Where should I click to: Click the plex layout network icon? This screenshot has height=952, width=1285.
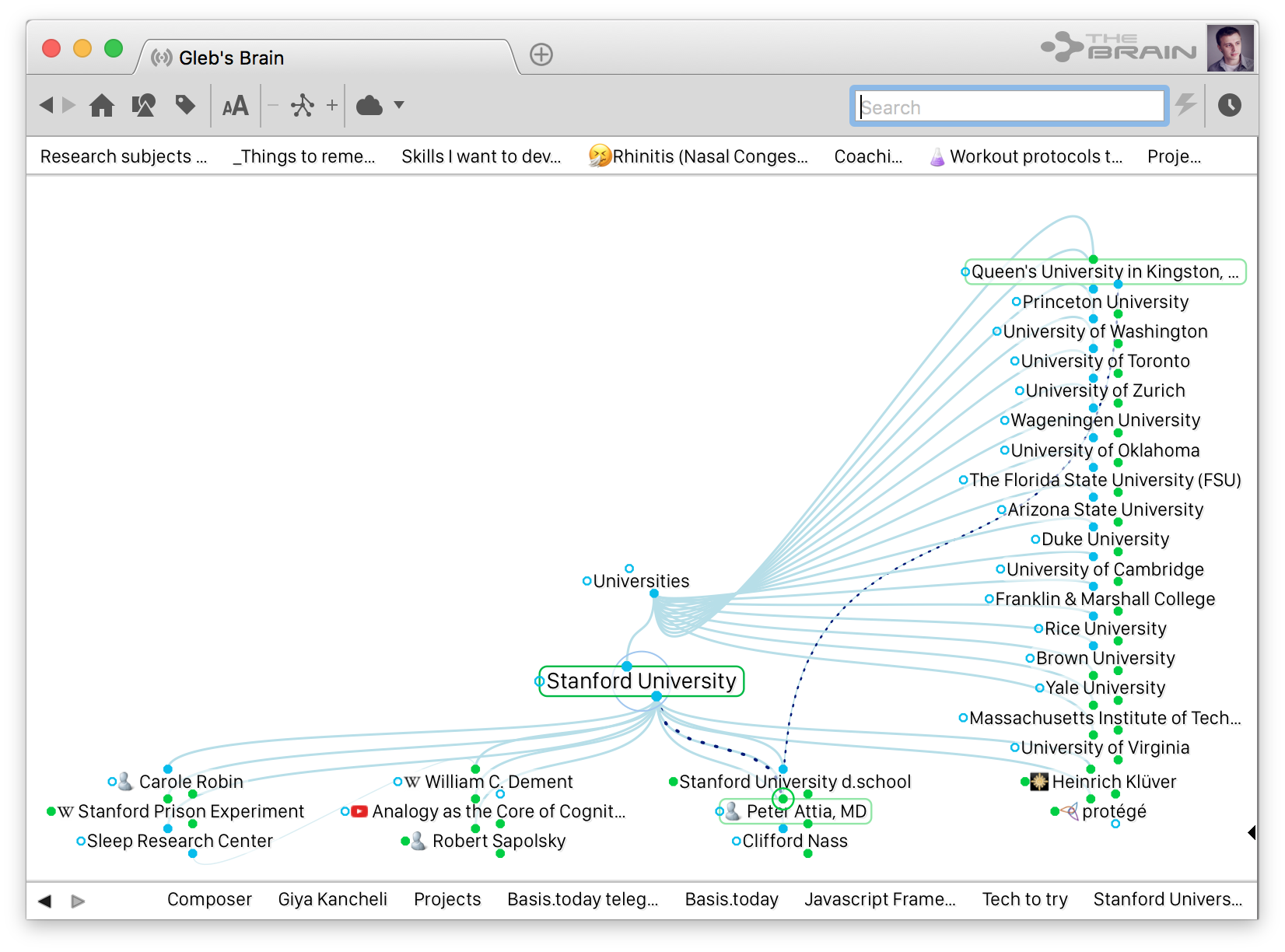coord(302,105)
